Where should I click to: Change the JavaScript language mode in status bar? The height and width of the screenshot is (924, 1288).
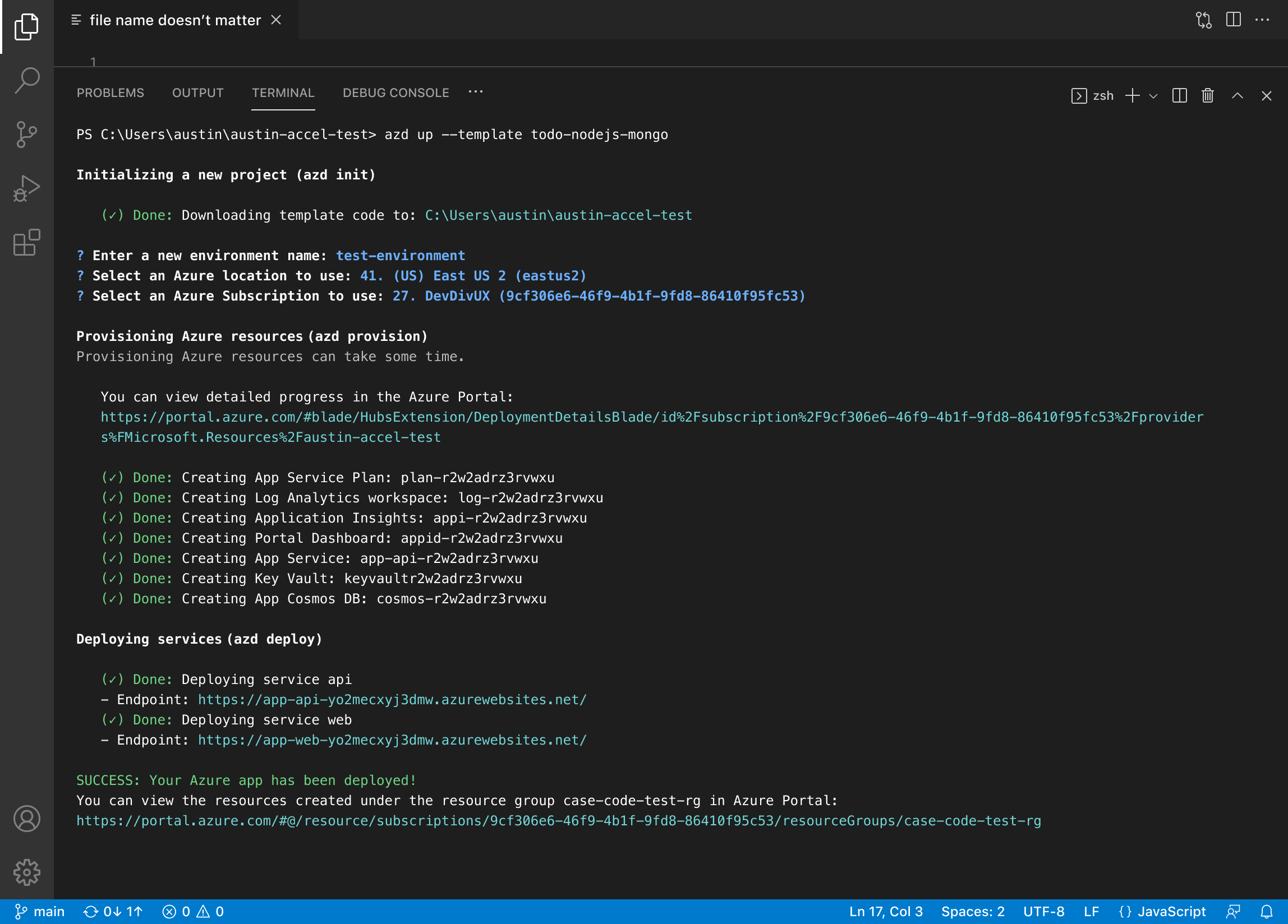click(1163, 912)
